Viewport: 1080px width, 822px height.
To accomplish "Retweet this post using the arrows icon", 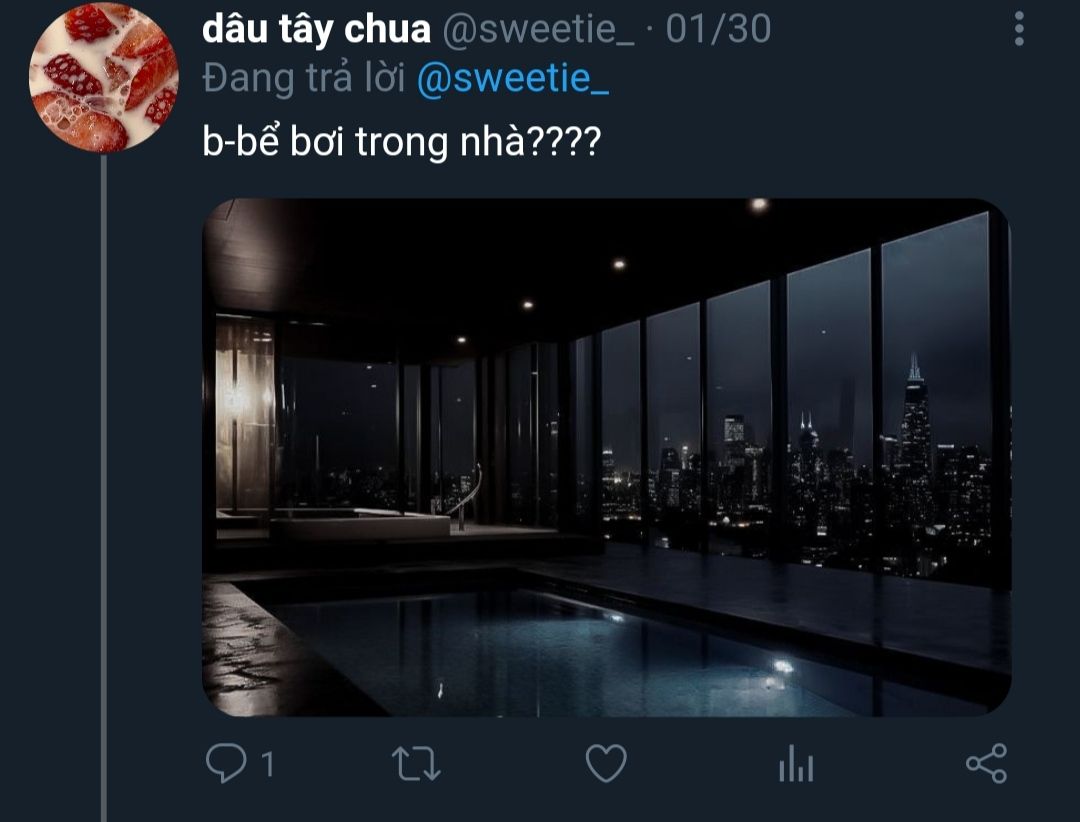I will pyautogui.click(x=416, y=763).
